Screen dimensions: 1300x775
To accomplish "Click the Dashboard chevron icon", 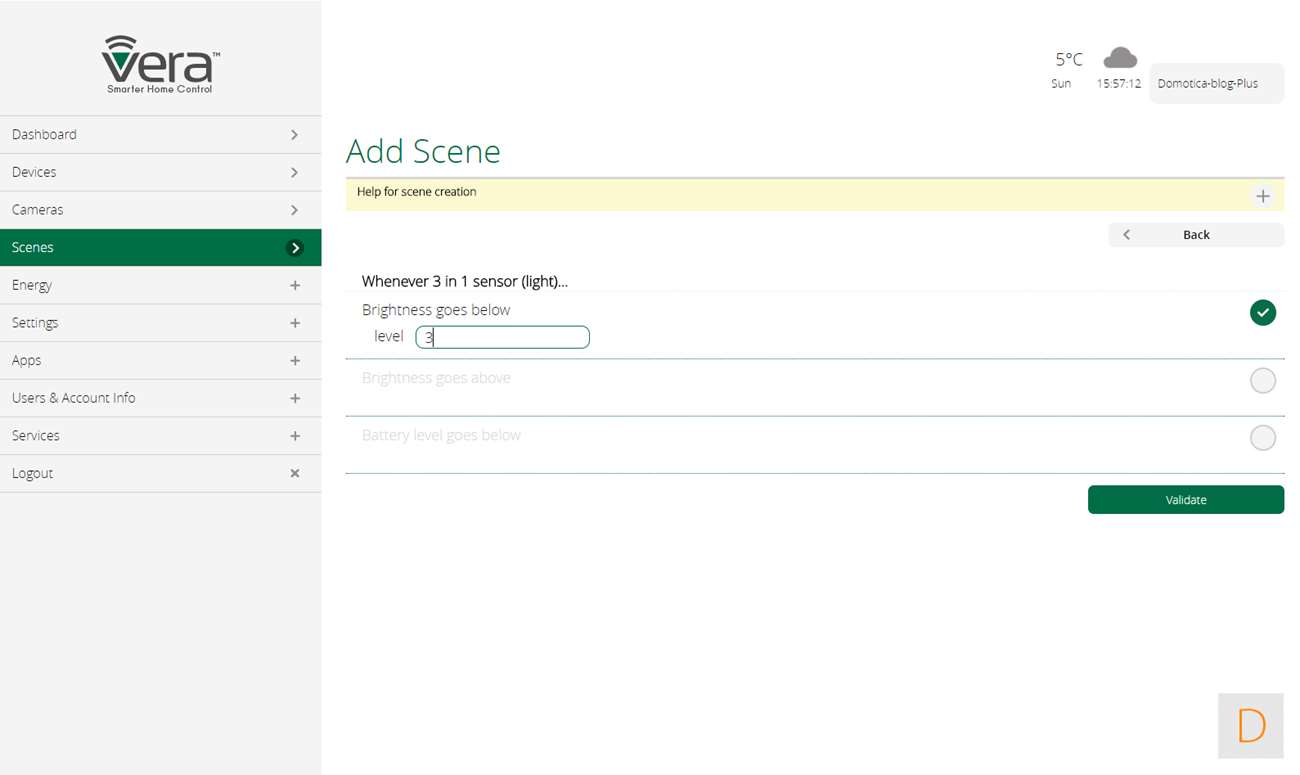I will [294, 135].
